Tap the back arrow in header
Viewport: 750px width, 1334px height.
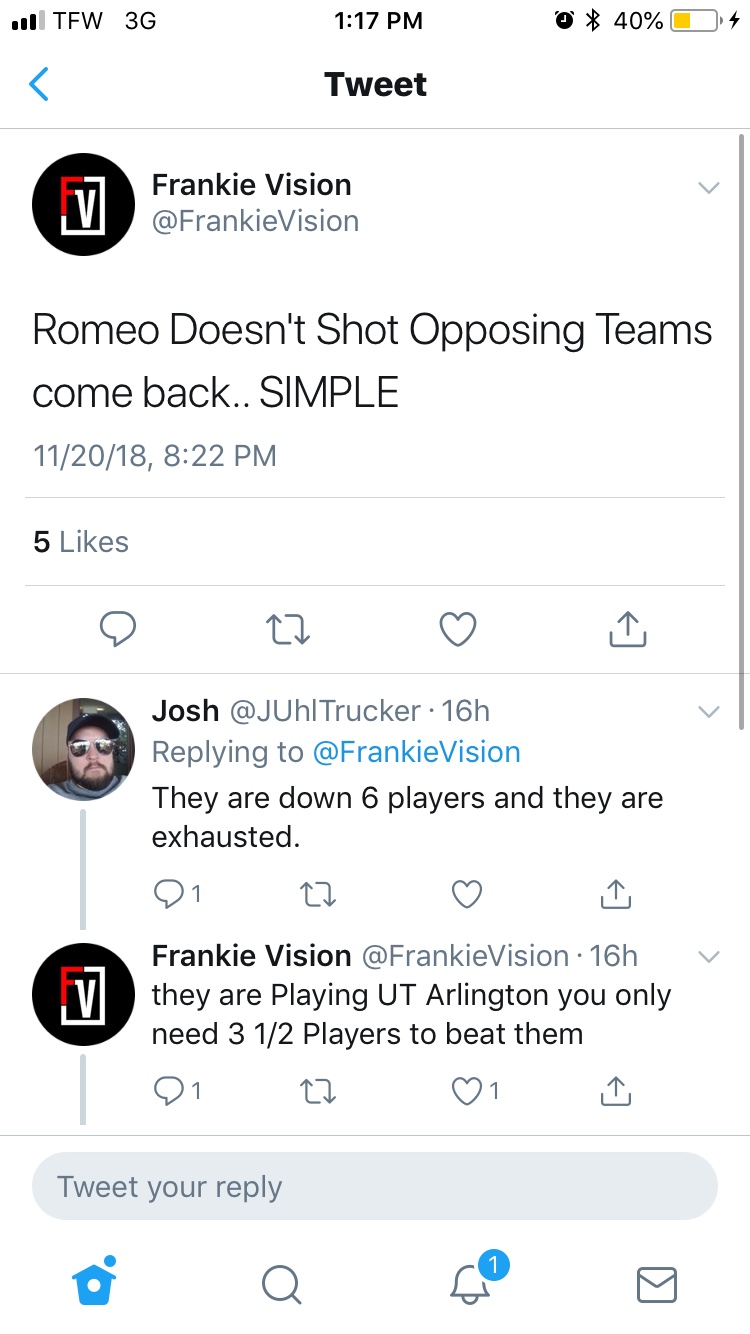pyautogui.click(x=39, y=84)
